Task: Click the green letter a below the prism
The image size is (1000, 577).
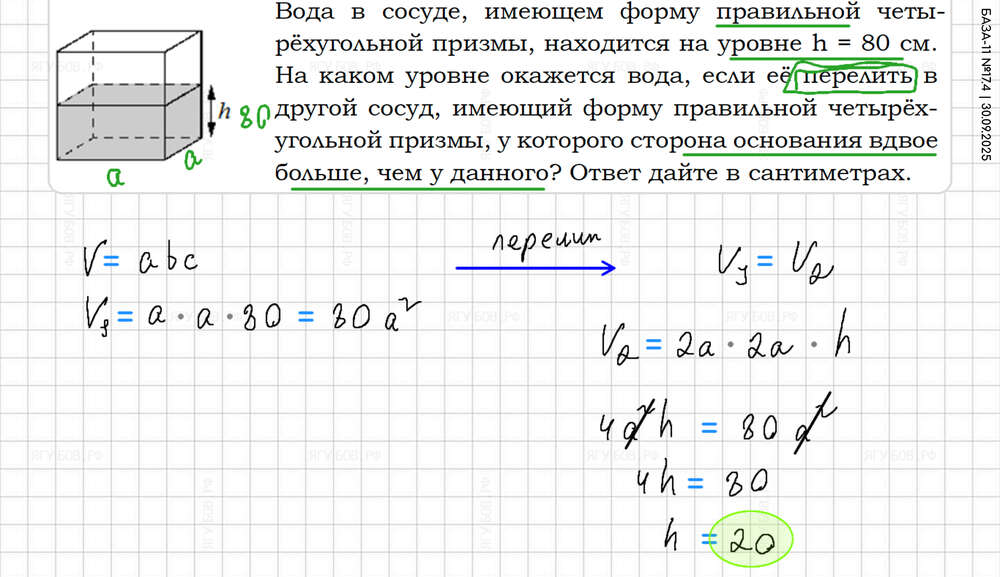Action: (x=115, y=175)
